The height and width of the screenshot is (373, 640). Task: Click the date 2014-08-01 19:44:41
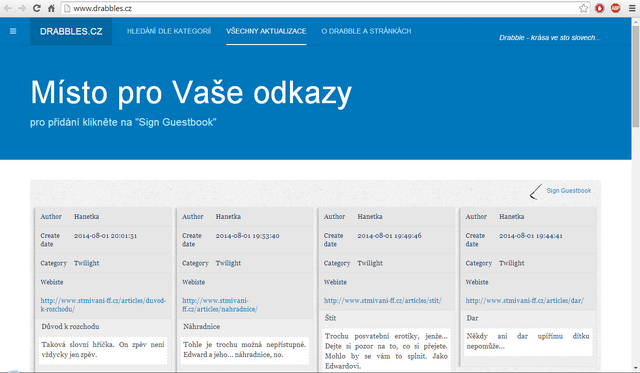(531, 236)
